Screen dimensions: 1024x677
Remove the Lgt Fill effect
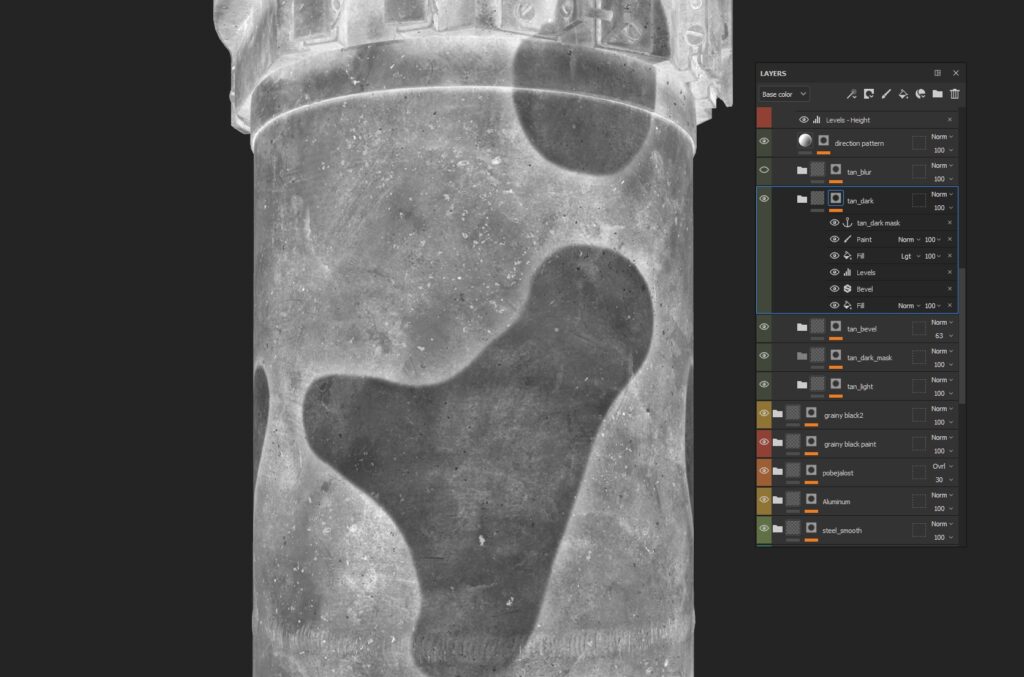click(950, 255)
